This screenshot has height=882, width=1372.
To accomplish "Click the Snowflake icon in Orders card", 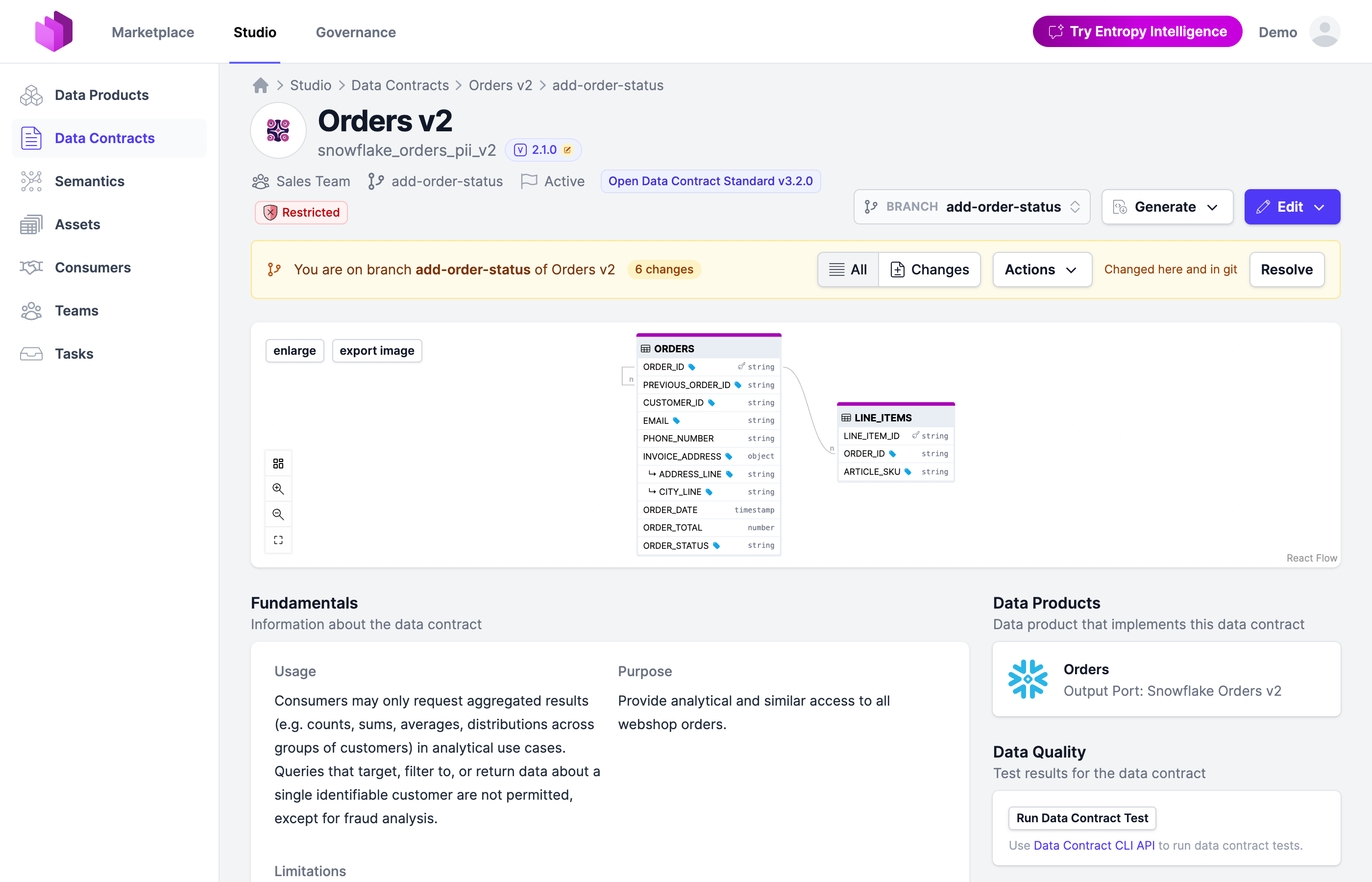I will coord(1028,679).
